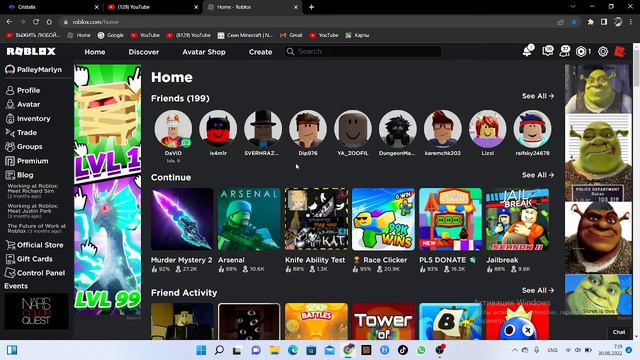The width and height of the screenshot is (640, 360).
Task: Open PLS DONATE game card
Action: click(450, 231)
